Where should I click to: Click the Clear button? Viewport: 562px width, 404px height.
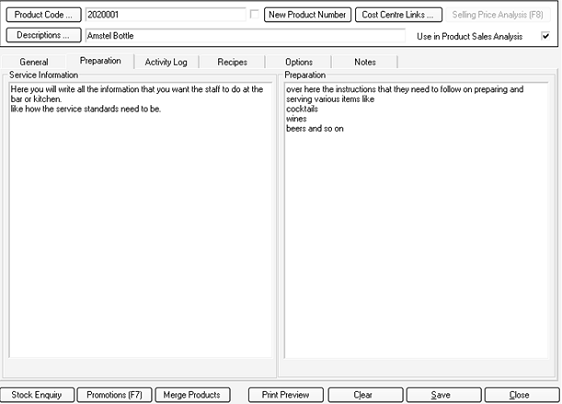(x=365, y=395)
